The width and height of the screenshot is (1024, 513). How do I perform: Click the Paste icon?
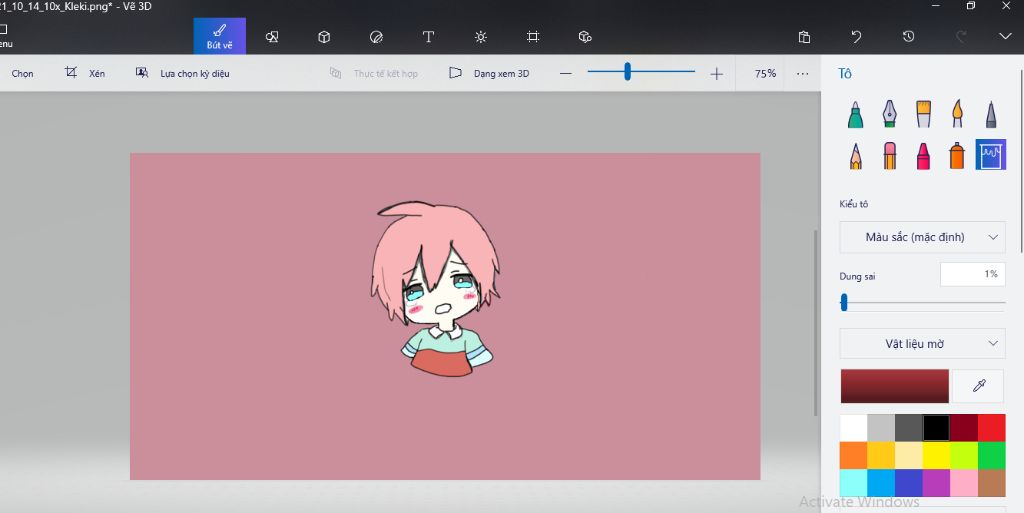805,37
